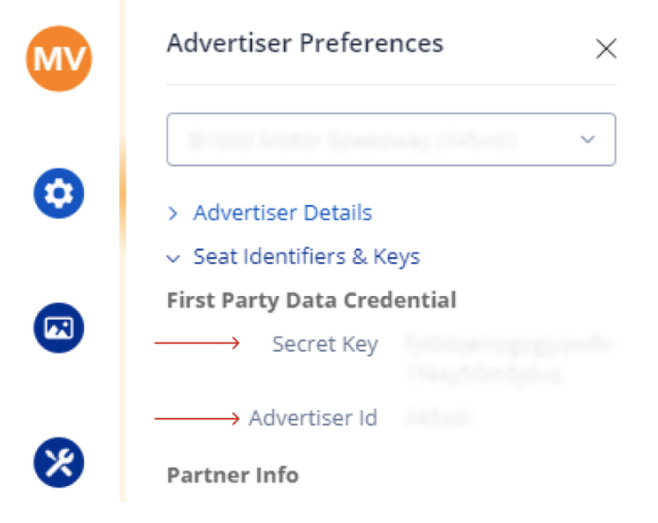This screenshot has height=523, width=658.
Task: Open the image gallery sidebar icon
Action: [59, 327]
